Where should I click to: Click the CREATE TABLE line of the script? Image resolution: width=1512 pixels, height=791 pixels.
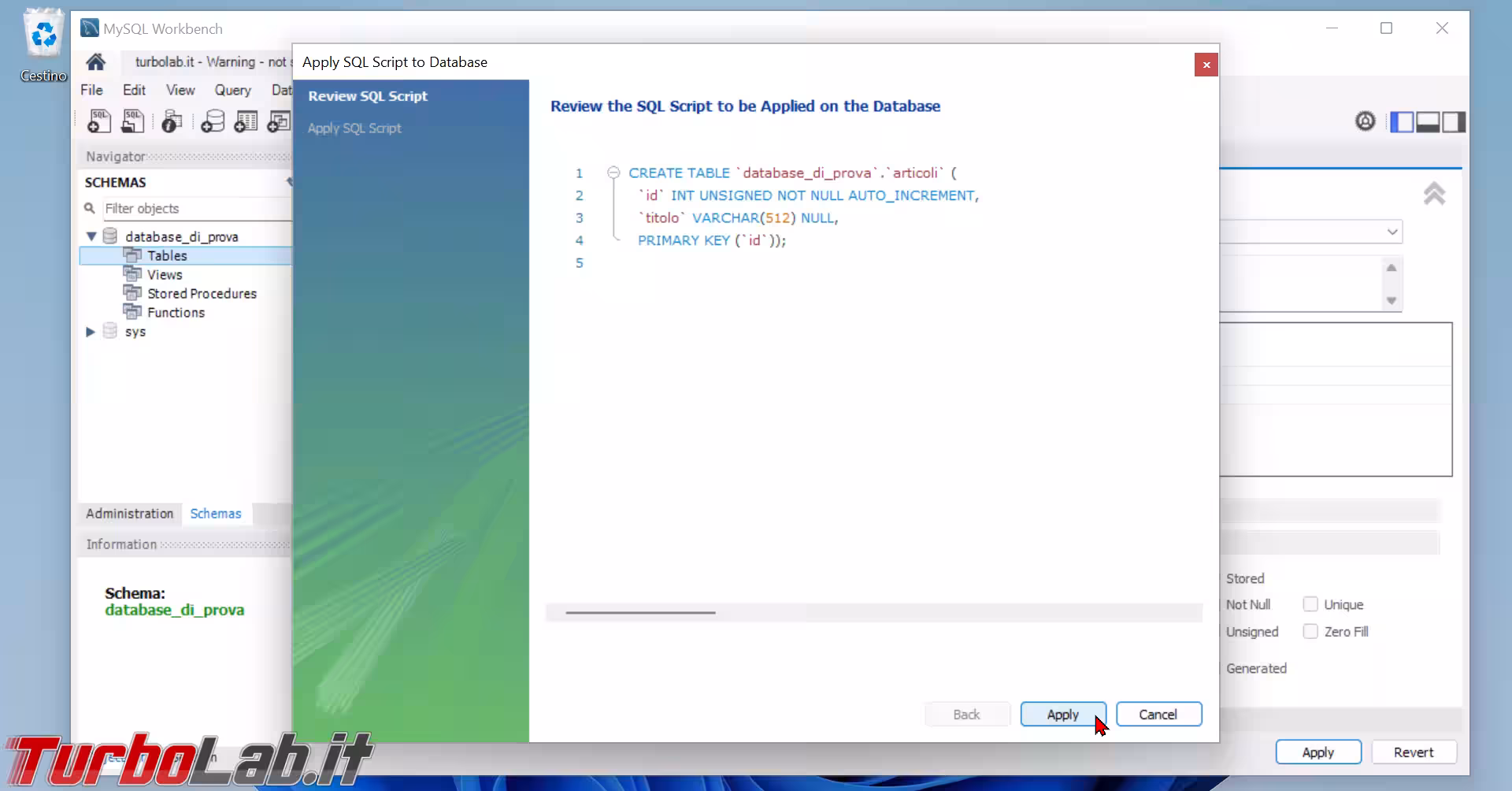[x=792, y=173]
